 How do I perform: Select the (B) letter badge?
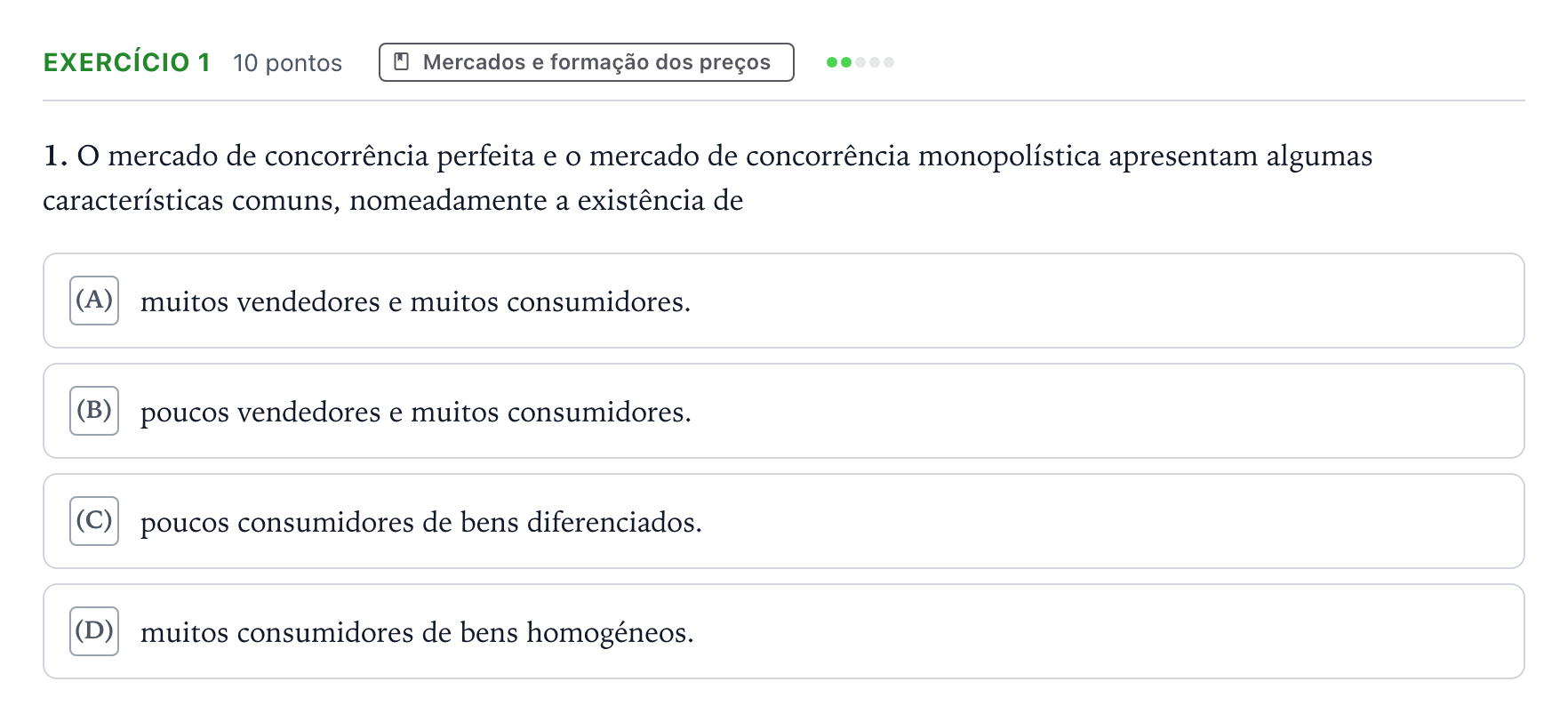pyautogui.click(x=94, y=411)
